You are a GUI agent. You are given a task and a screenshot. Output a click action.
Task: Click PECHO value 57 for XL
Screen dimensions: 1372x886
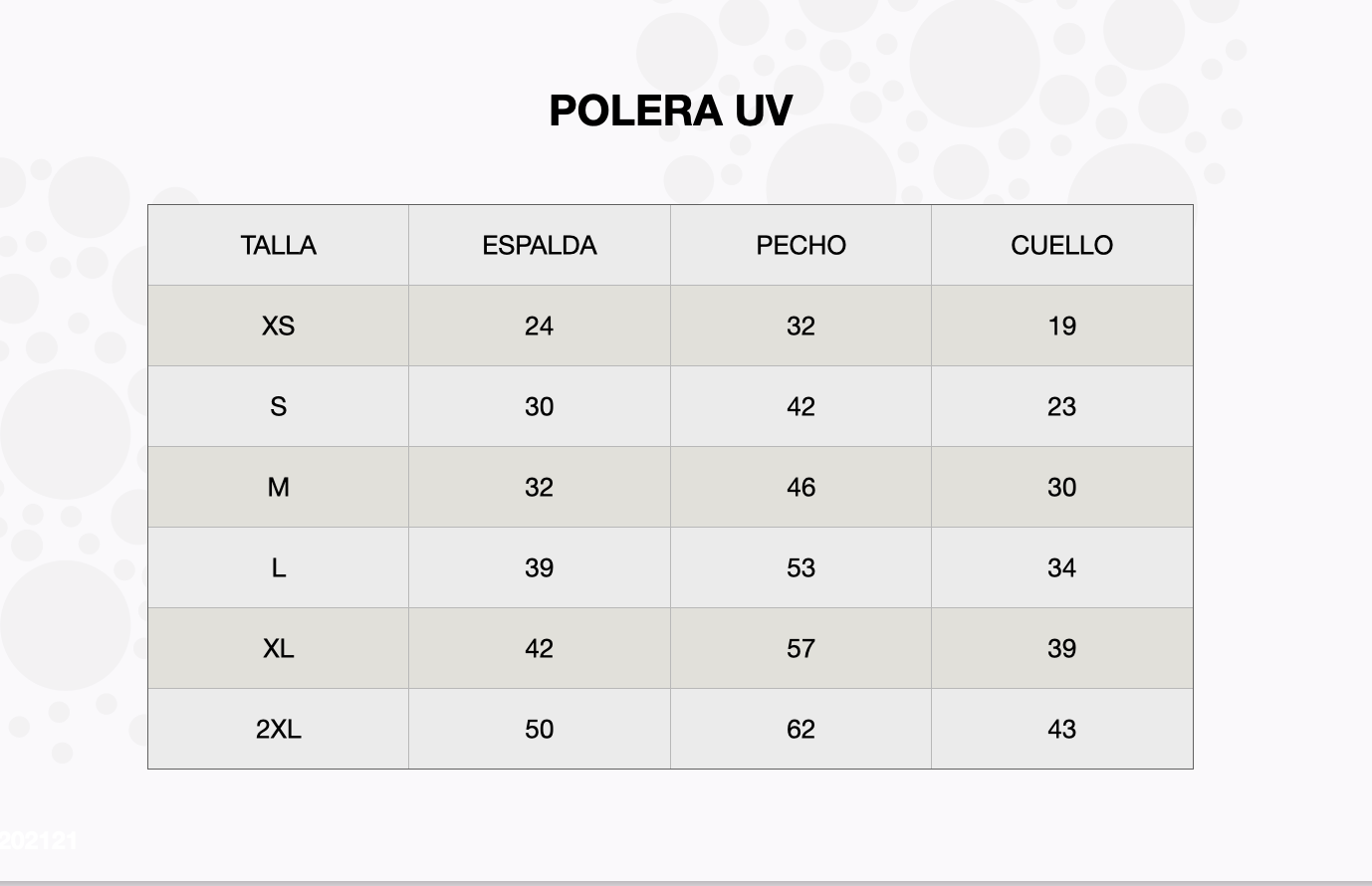click(800, 649)
